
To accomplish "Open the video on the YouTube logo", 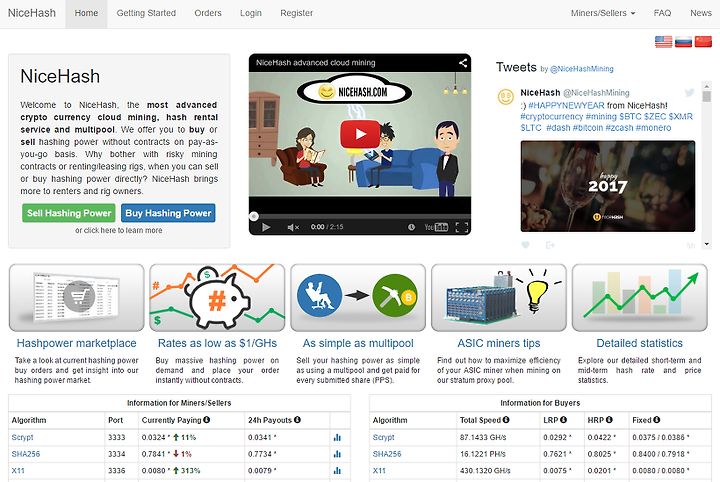I will click(x=436, y=227).
